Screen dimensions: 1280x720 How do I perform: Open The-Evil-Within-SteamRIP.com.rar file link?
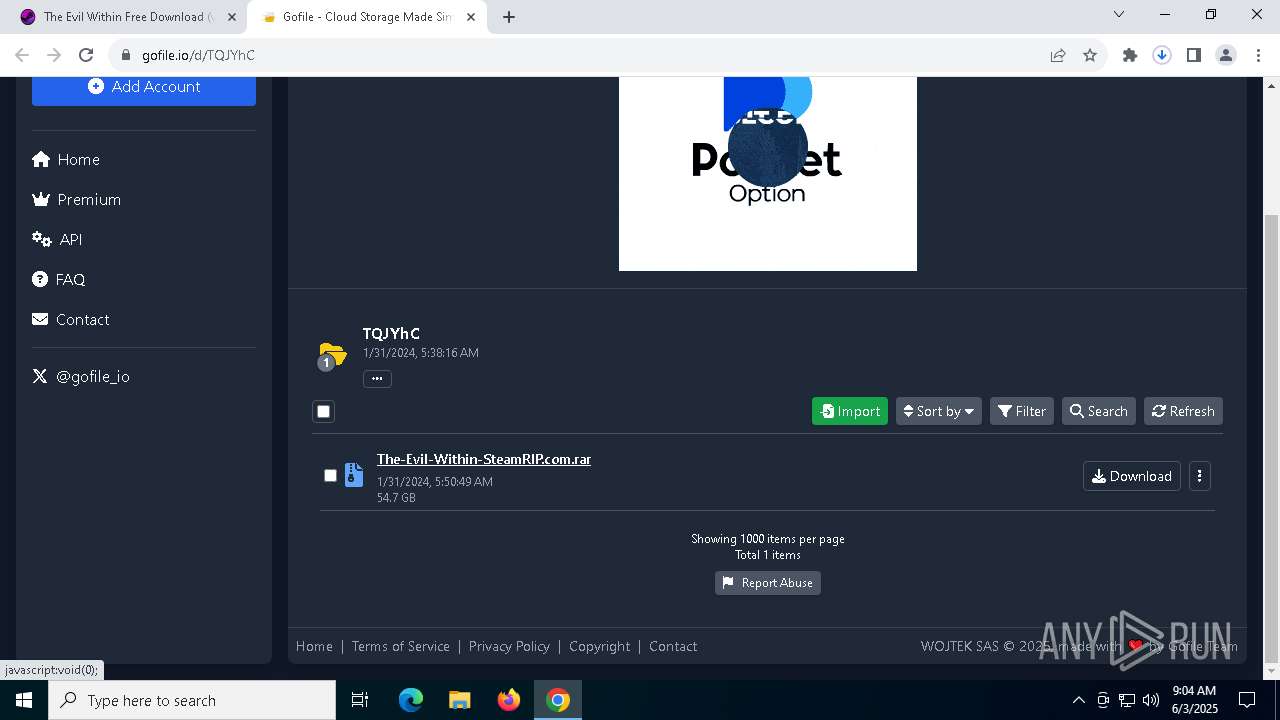point(484,459)
